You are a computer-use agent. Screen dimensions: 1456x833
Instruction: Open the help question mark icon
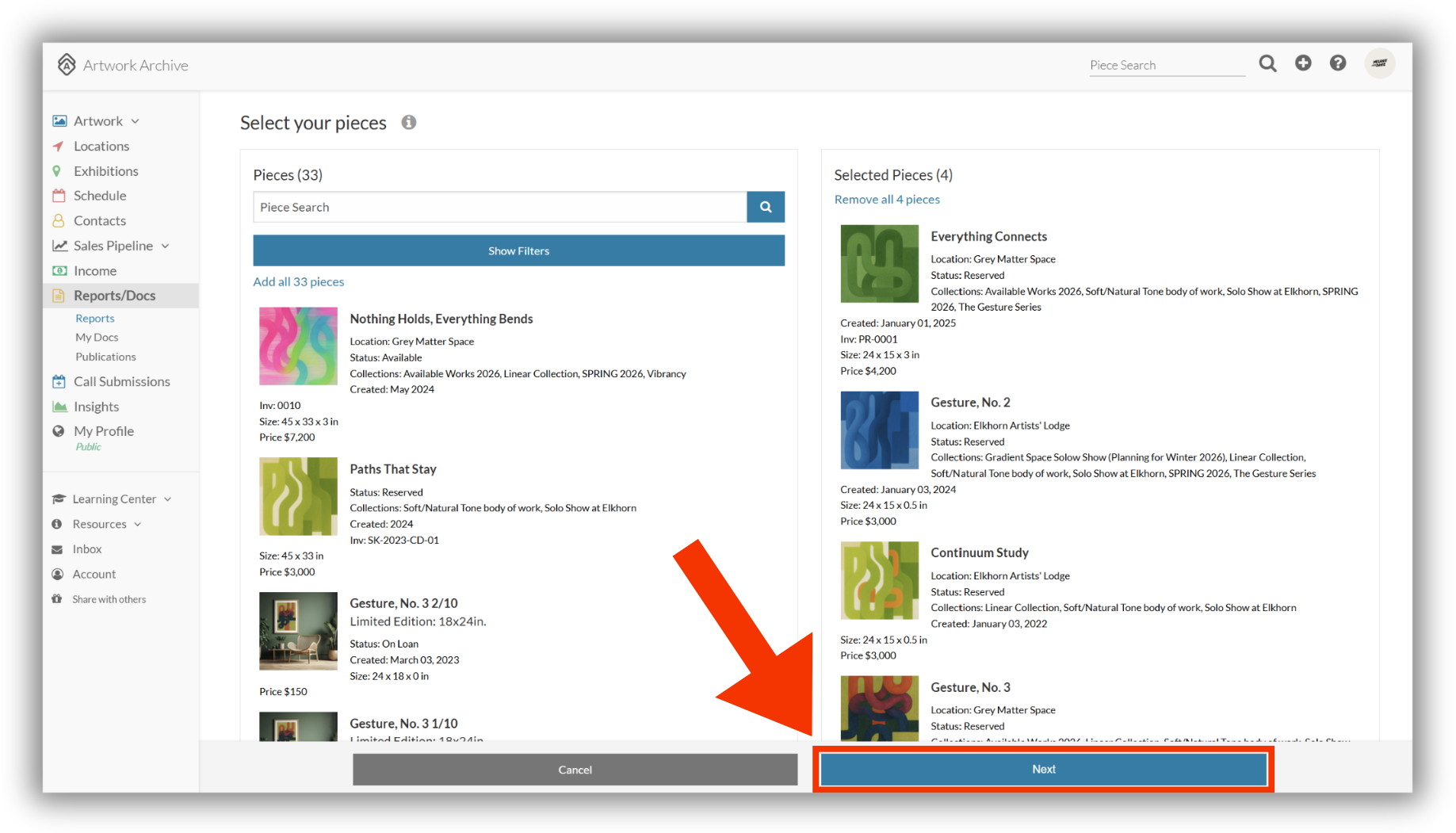tap(1338, 63)
